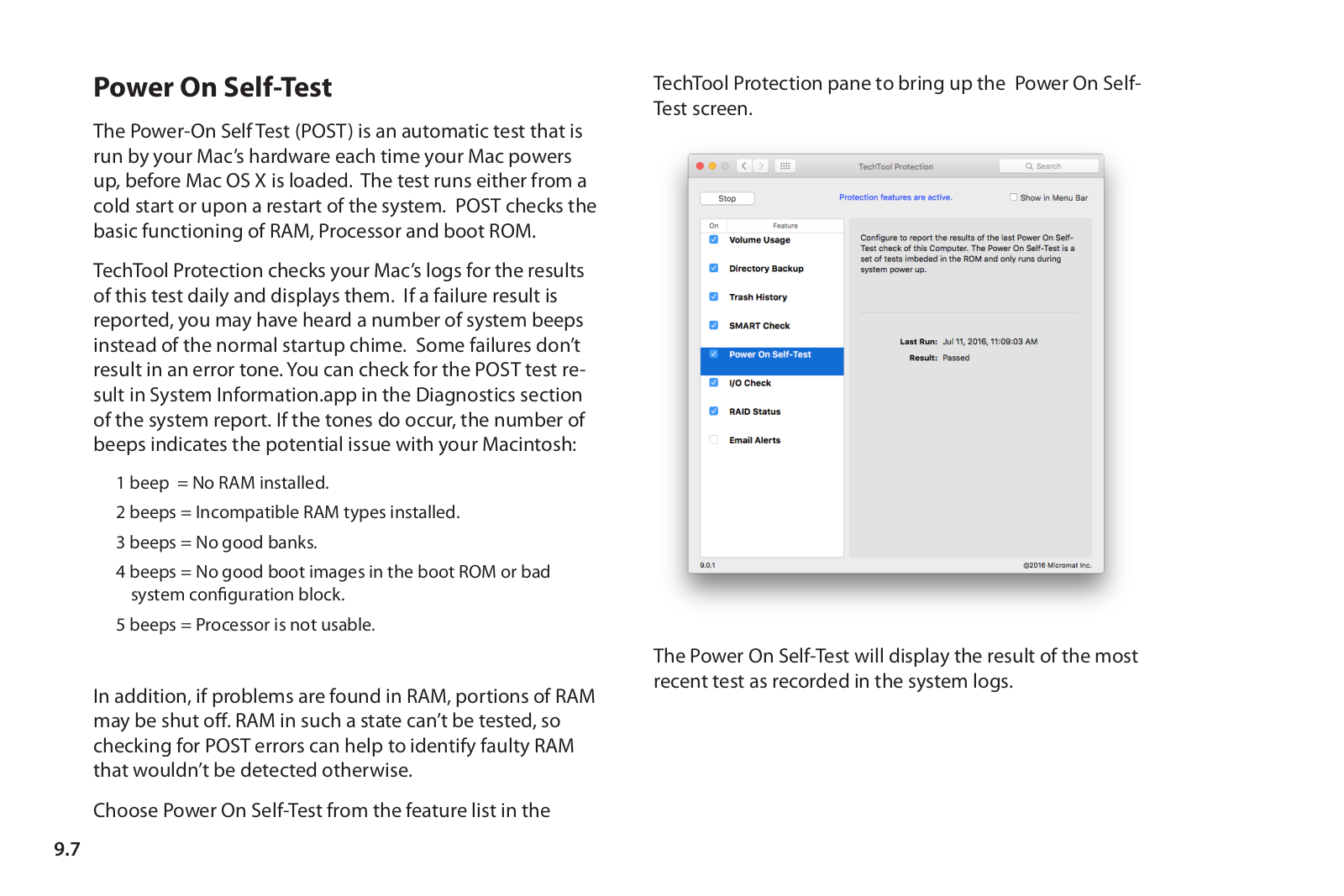The width and height of the screenshot is (1344, 896).
Task: Click the '5 beeps = Processor is not usable.' line
Action: [x=245, y=625]
